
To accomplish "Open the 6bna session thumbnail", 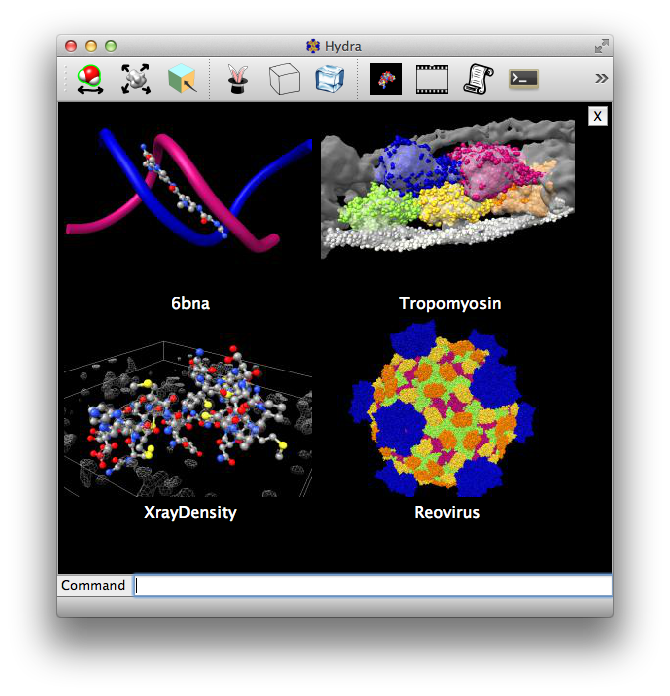I will coord(189,192).
